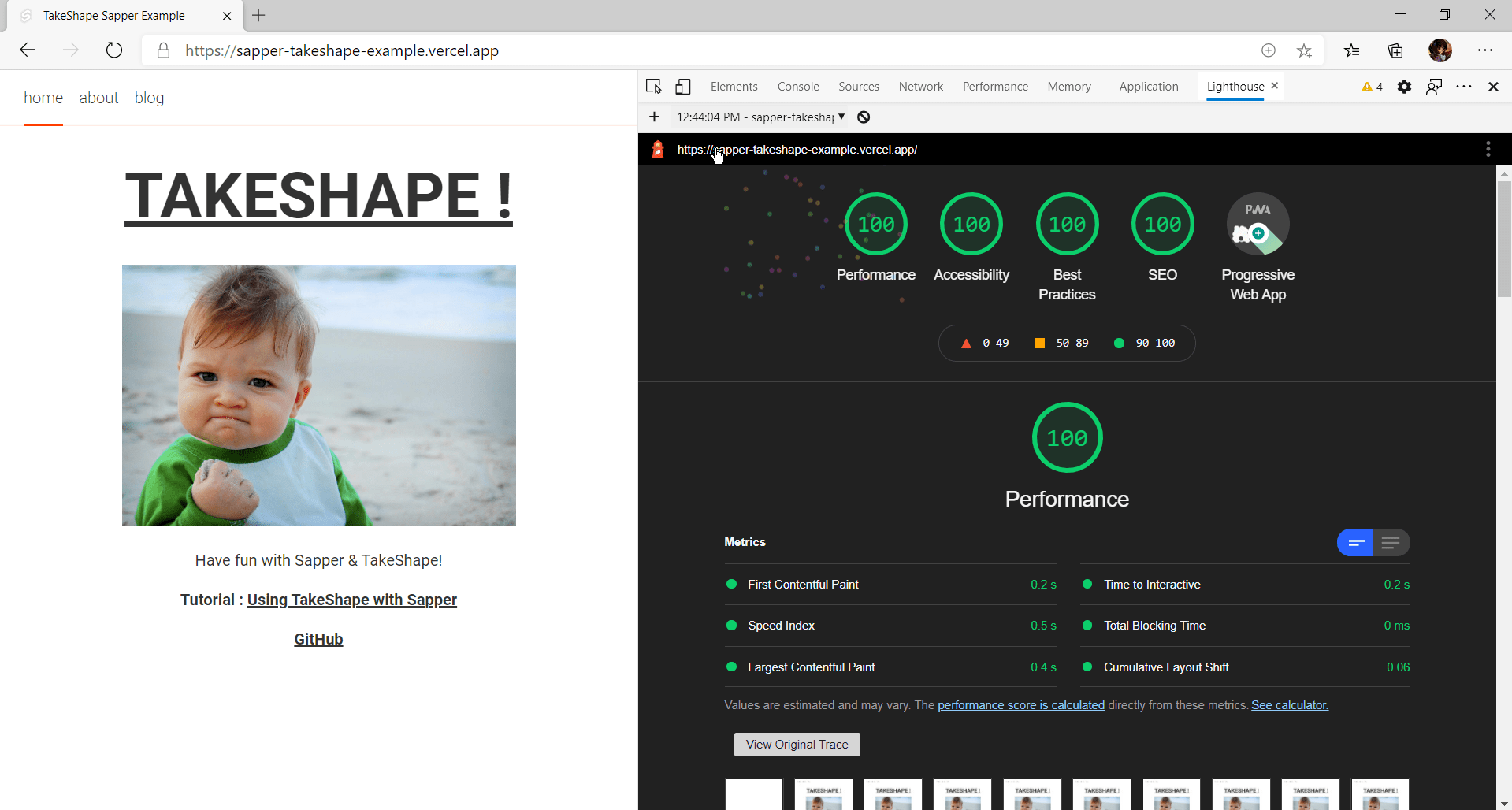Click the Lighthouse panel vertical scrollbar
The image size is (1512, 810).
tap(1504, 240)
